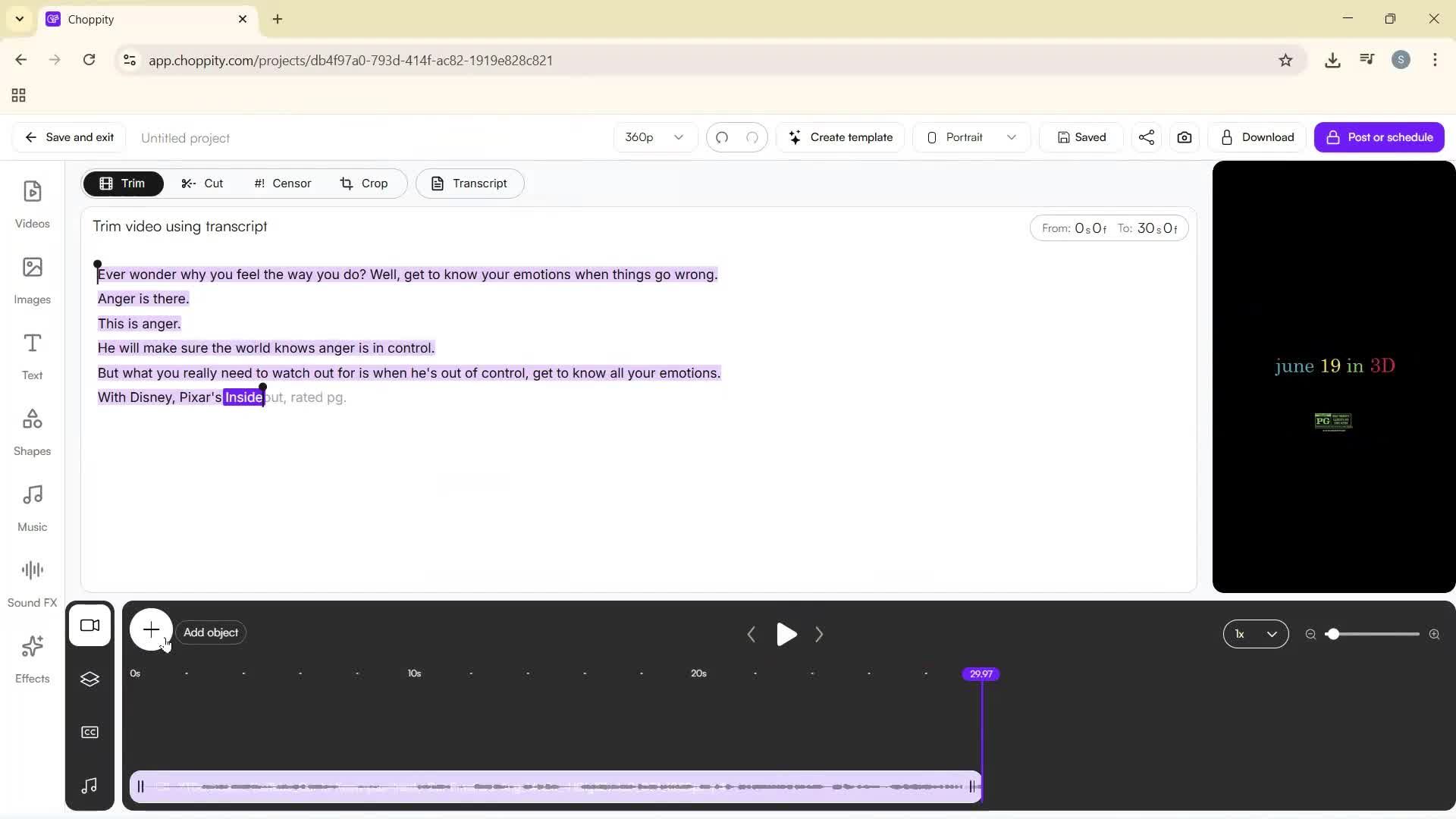
Task: Open the Text panel
Action: (32, 355)
